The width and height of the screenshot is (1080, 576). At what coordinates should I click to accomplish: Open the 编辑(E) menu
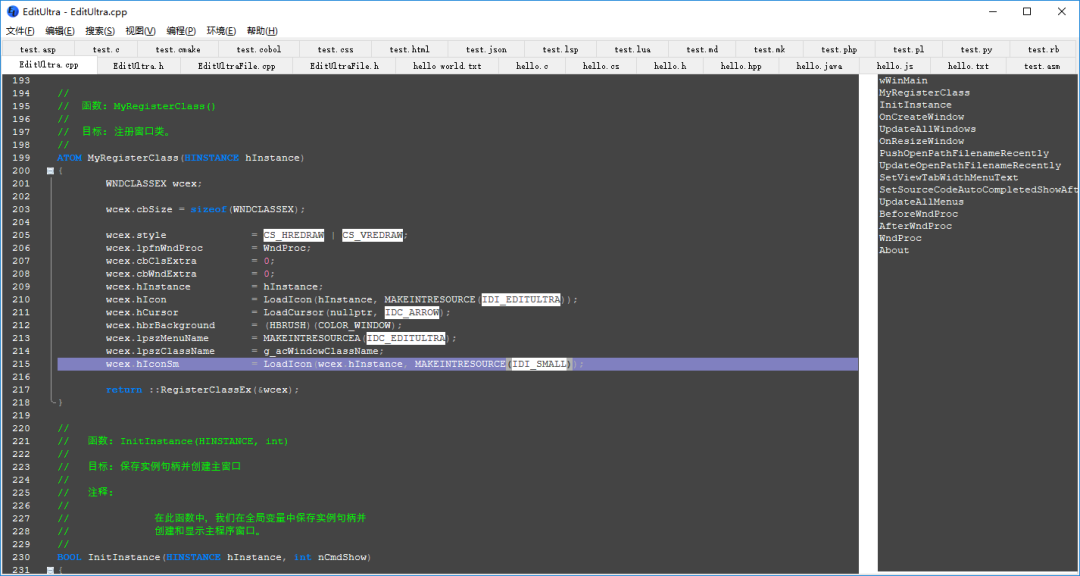coord(60,31)
